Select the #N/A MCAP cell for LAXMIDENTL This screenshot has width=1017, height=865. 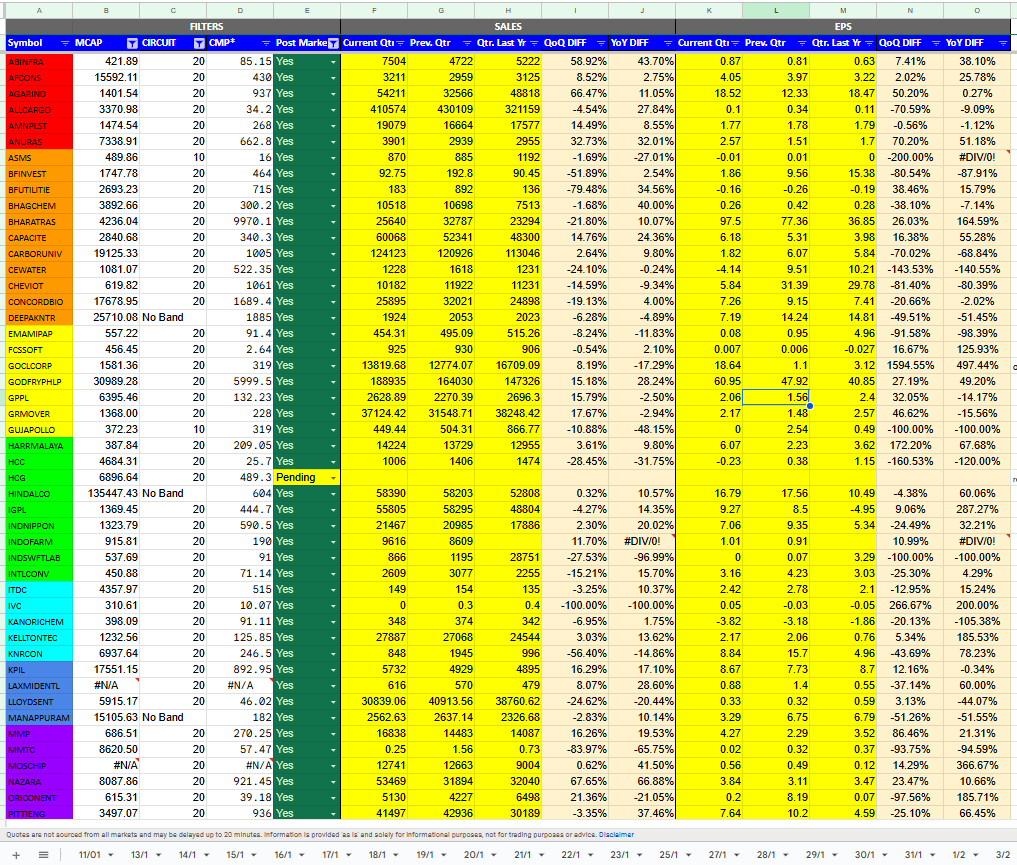(106, 685)
